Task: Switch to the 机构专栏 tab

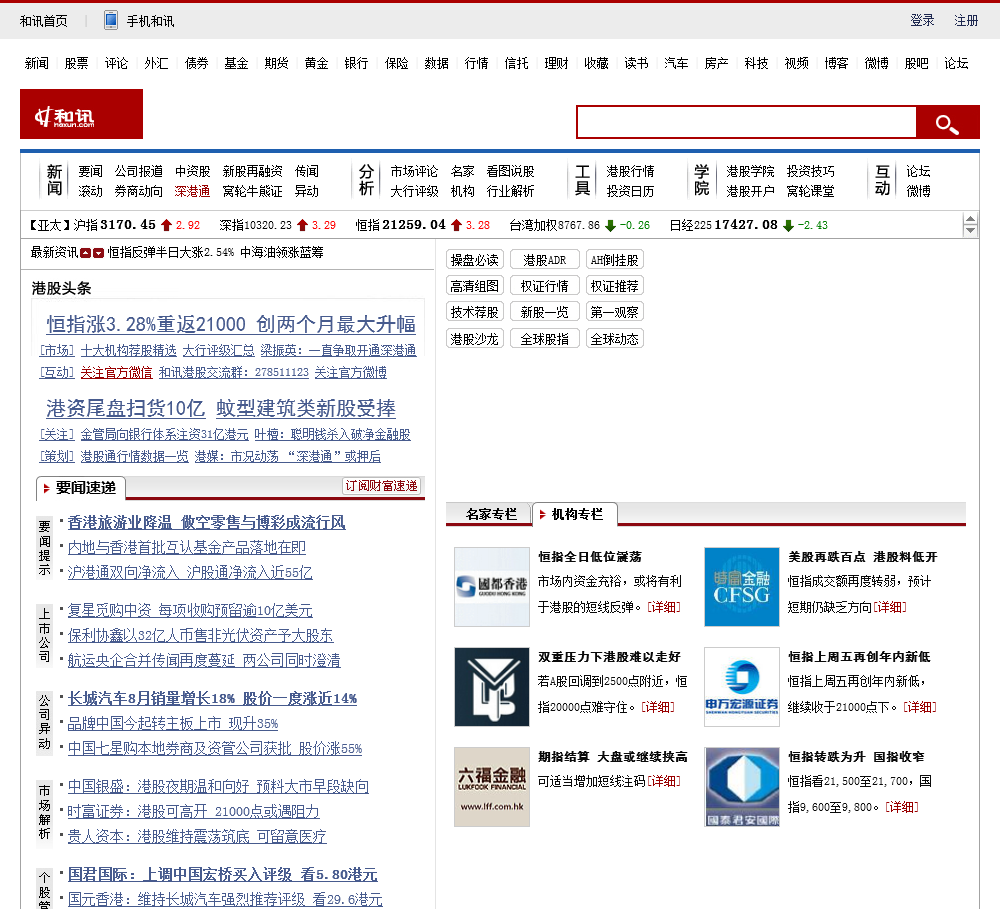Action: tap(575, 514)
